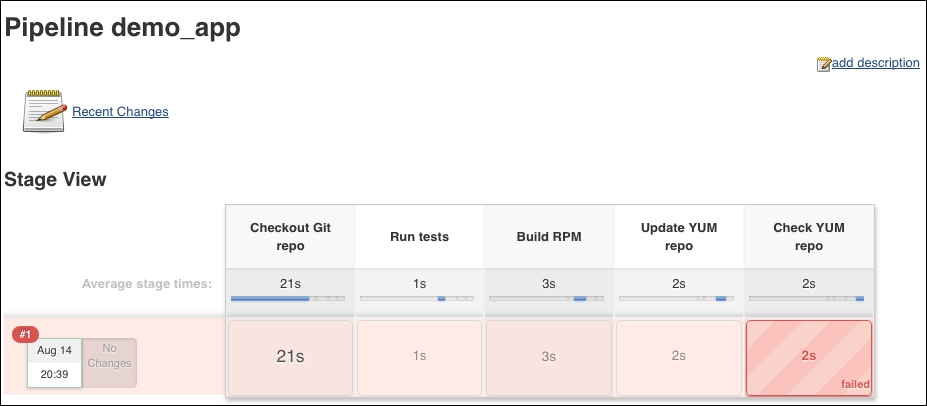The height and width of the screenshot is (406, 927).
Task: Click the Run tests column header
Action: point(419,237)
